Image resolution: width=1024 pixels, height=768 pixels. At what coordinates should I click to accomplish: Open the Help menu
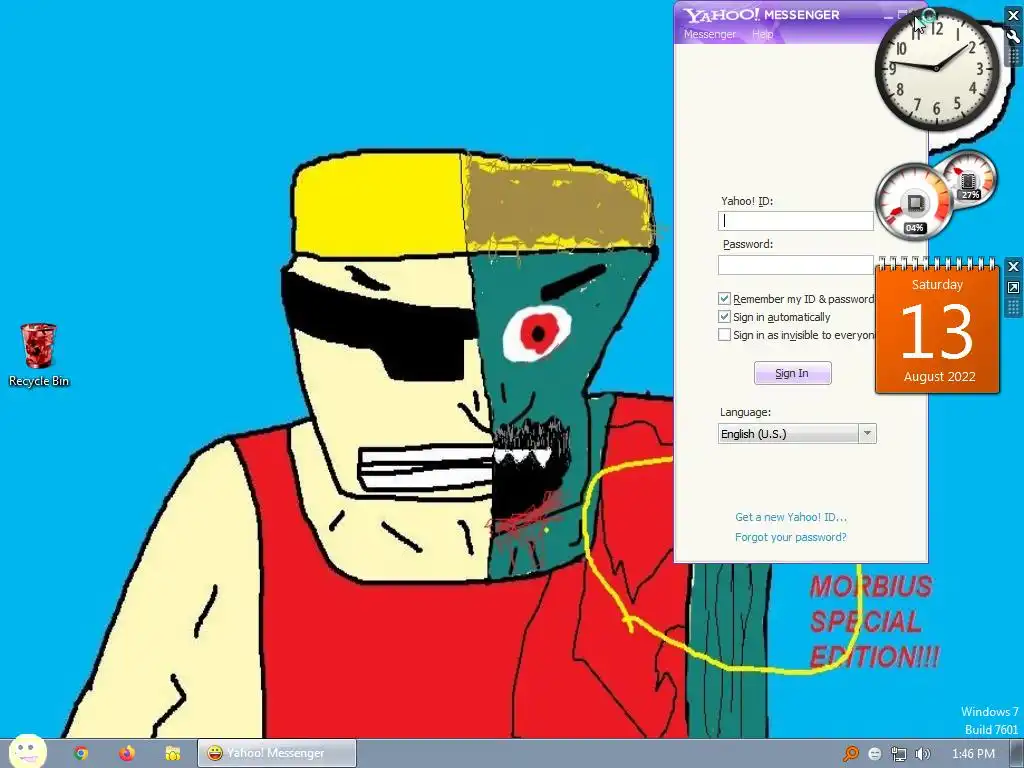click(x=762, y=34)
